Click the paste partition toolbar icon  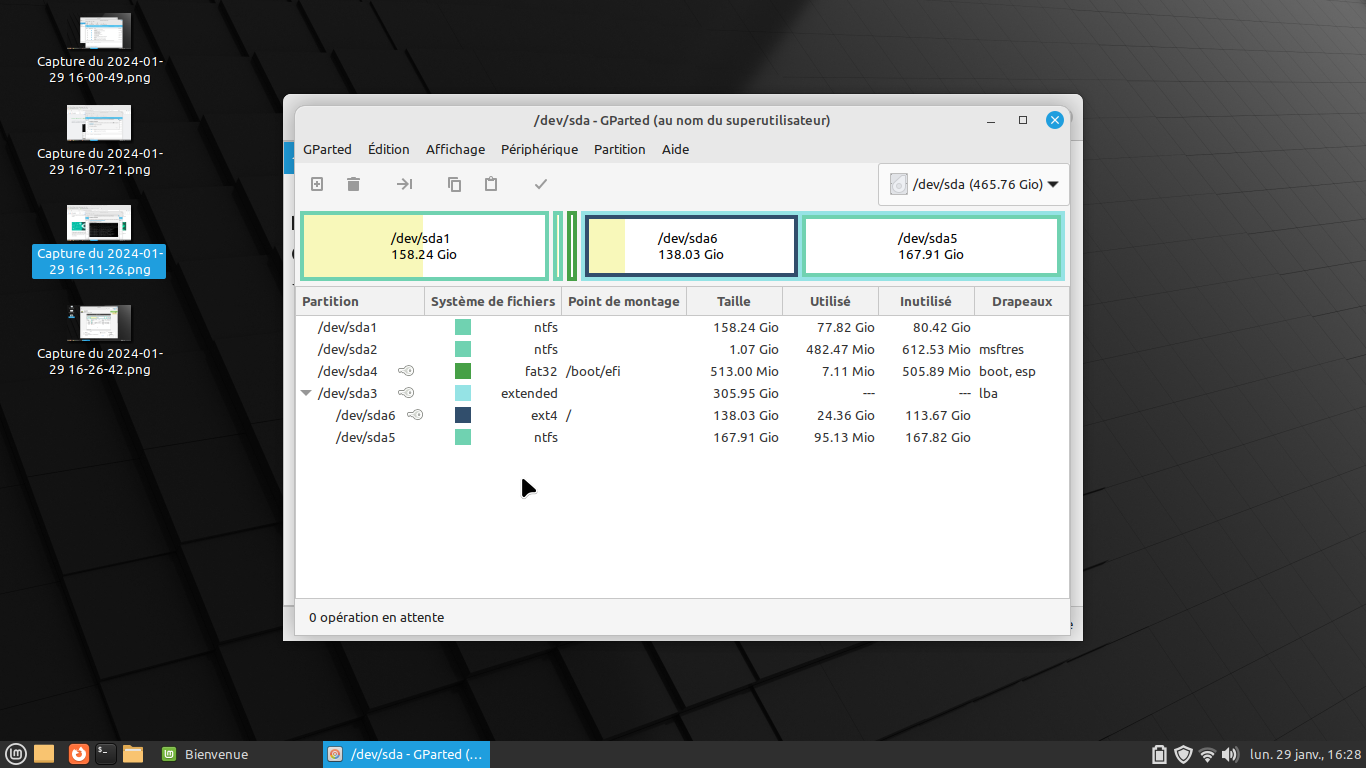click(491, 184)
